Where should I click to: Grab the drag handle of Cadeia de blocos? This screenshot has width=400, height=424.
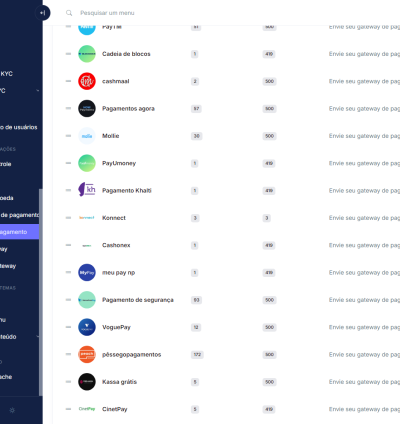tap(68, 54)
